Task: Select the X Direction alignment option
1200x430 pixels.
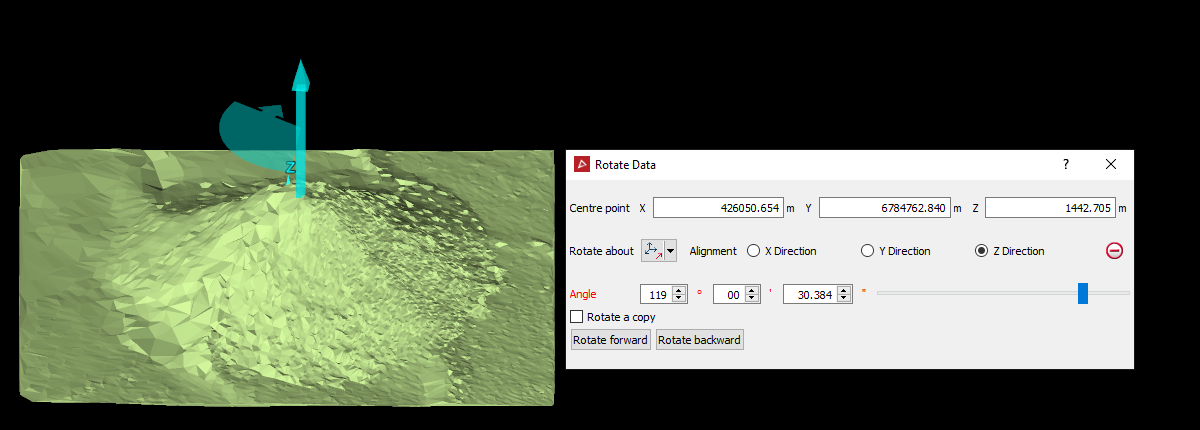Action: point(782,251)
